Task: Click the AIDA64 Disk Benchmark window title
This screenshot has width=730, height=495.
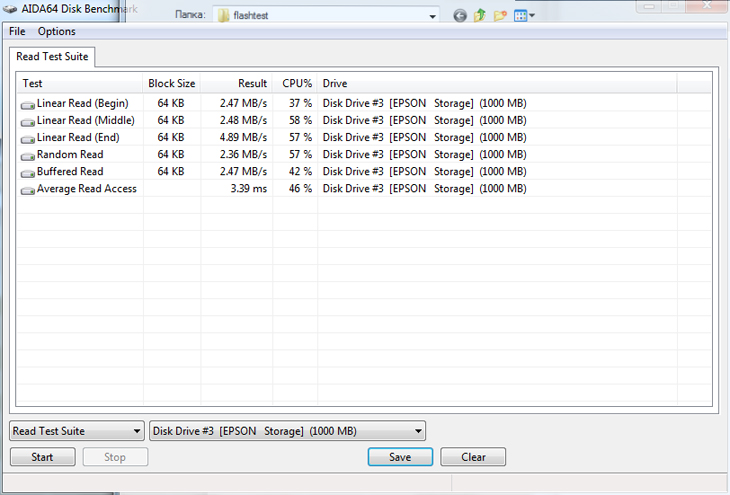Action: (x=79, y=9)
